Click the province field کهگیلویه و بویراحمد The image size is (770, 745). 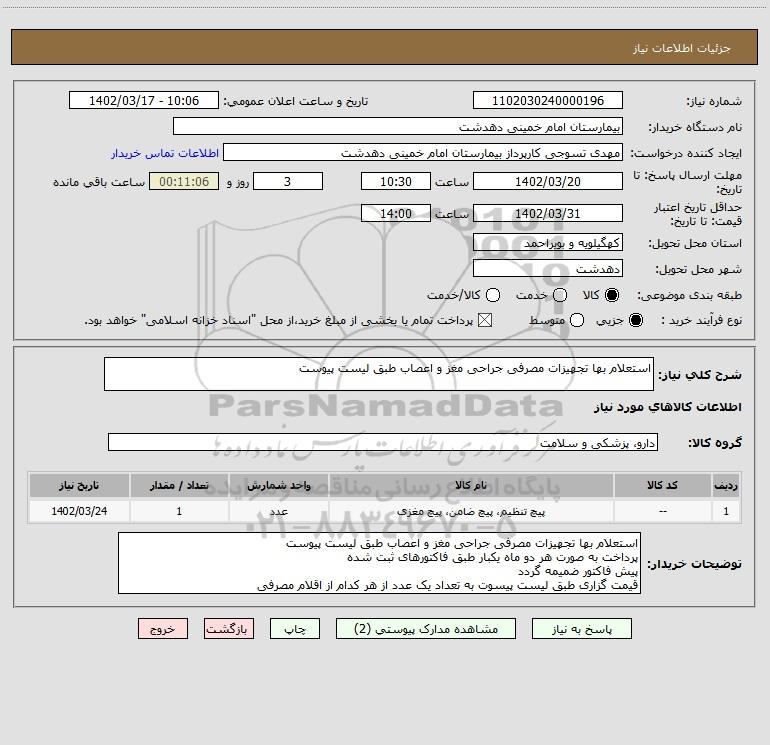pyautogui.click(x=548, y=242)
